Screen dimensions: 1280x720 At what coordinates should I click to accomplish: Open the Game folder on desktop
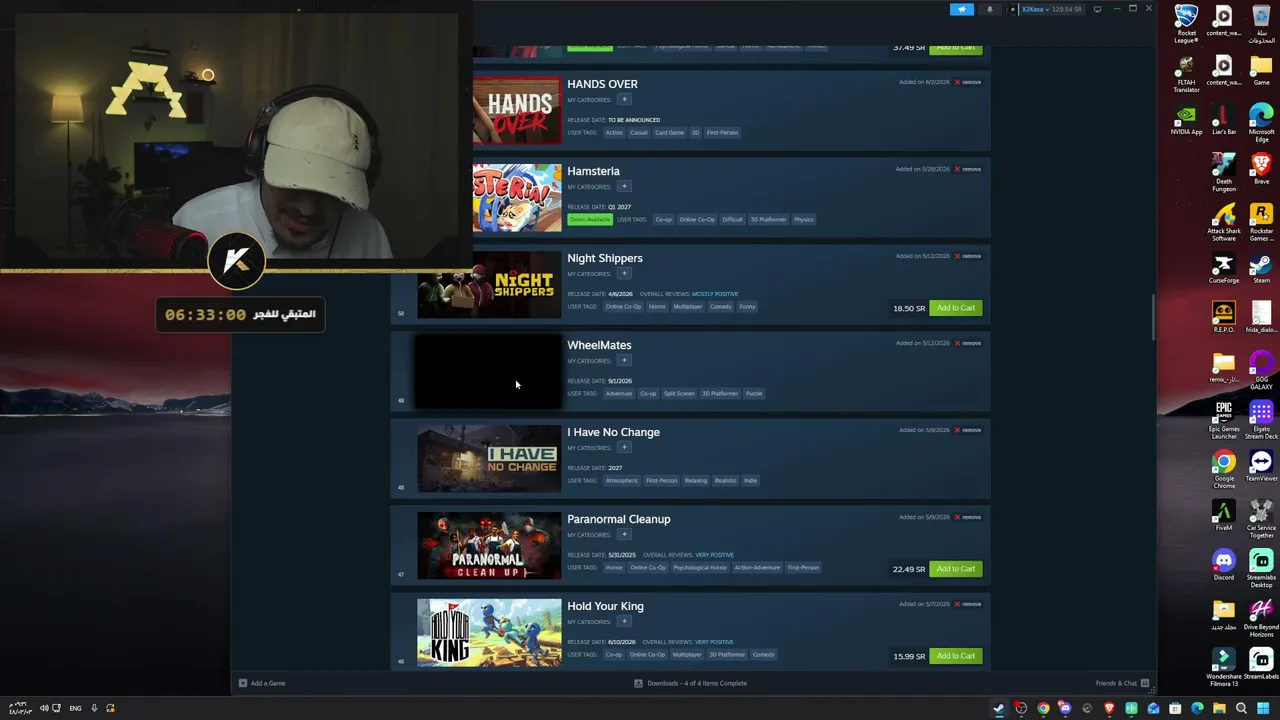1261,70
